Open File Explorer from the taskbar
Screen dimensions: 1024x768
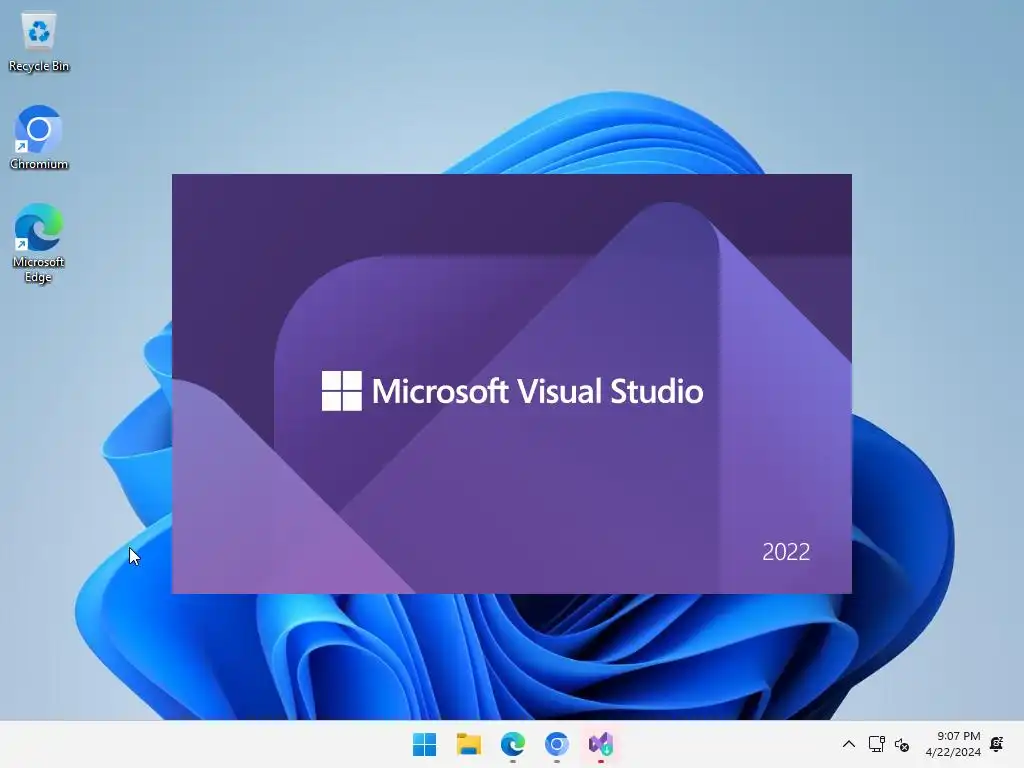[469, 744]
